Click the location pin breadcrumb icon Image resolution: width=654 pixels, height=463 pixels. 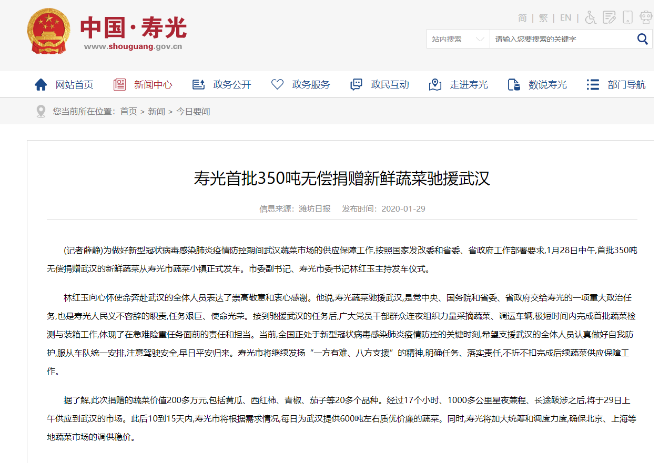[41, 111]
